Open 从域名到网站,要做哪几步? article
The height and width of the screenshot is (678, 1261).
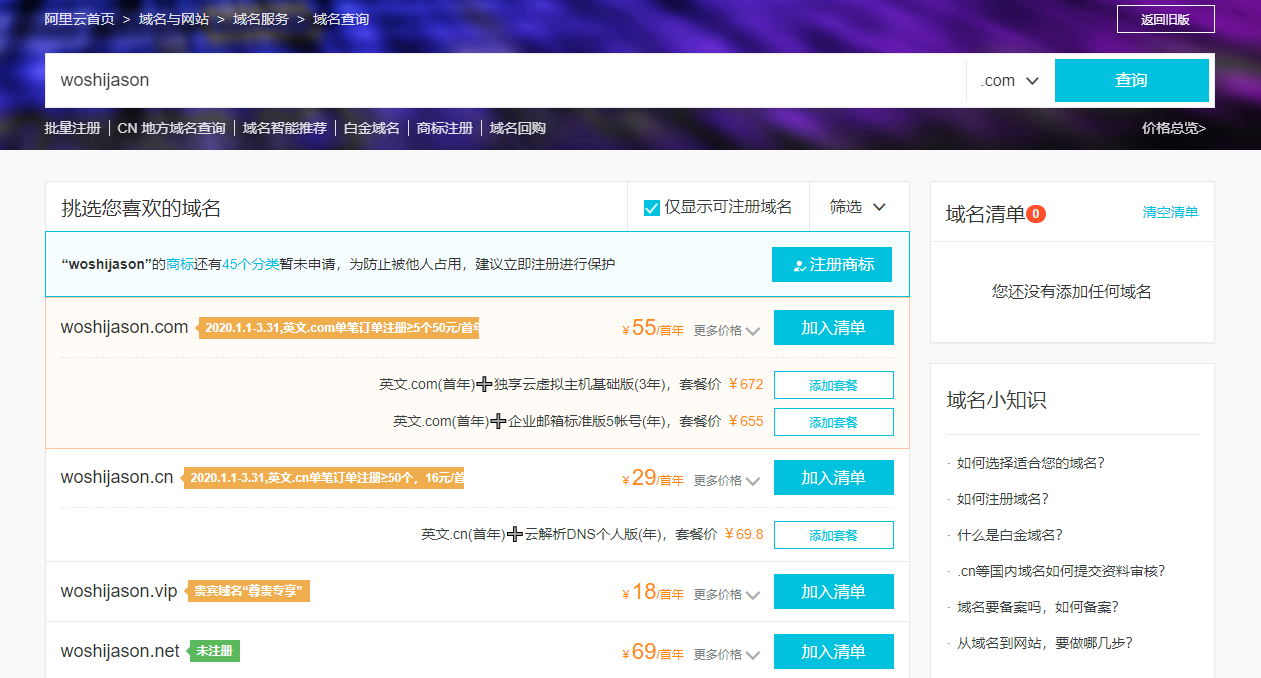point(1045,643)
